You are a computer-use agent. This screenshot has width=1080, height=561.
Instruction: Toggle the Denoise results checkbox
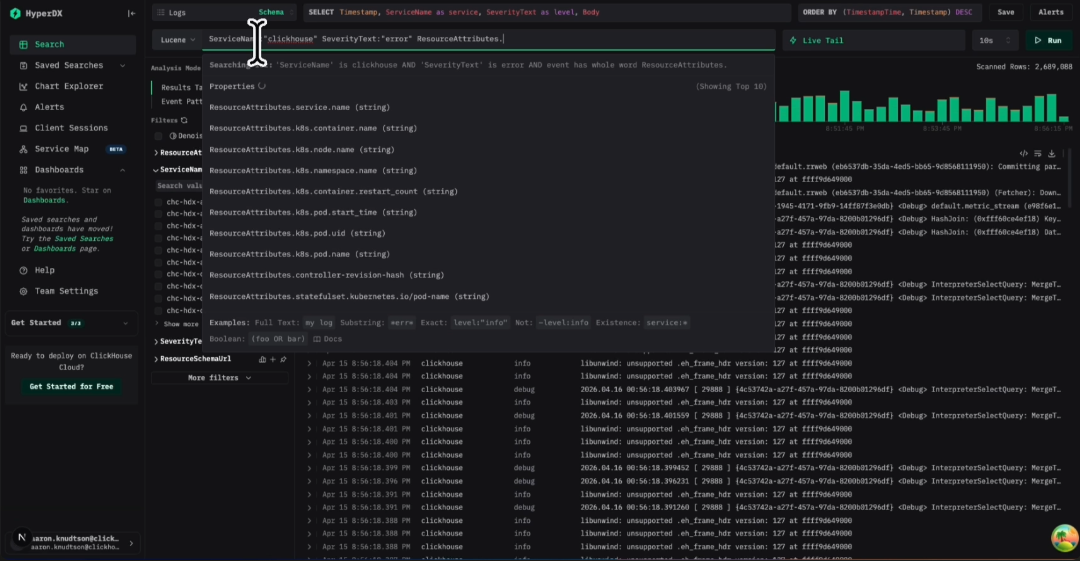[158, 136]
